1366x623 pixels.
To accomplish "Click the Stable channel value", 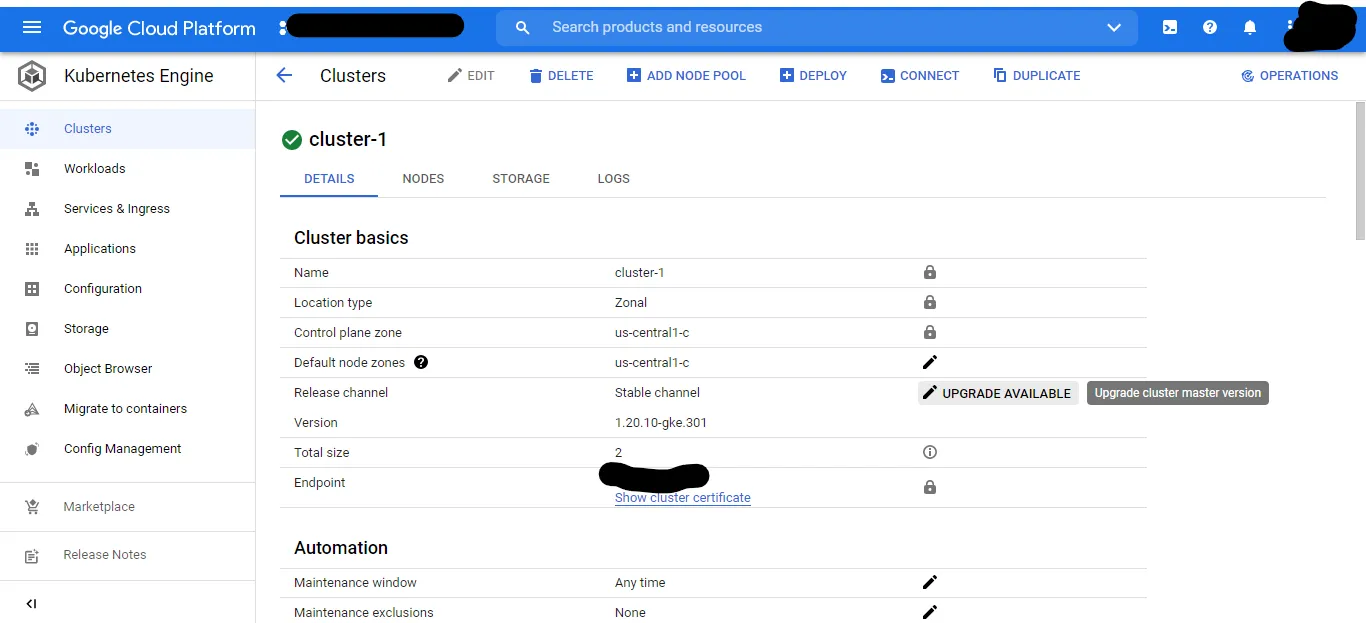I will click(x=657, y=393).
